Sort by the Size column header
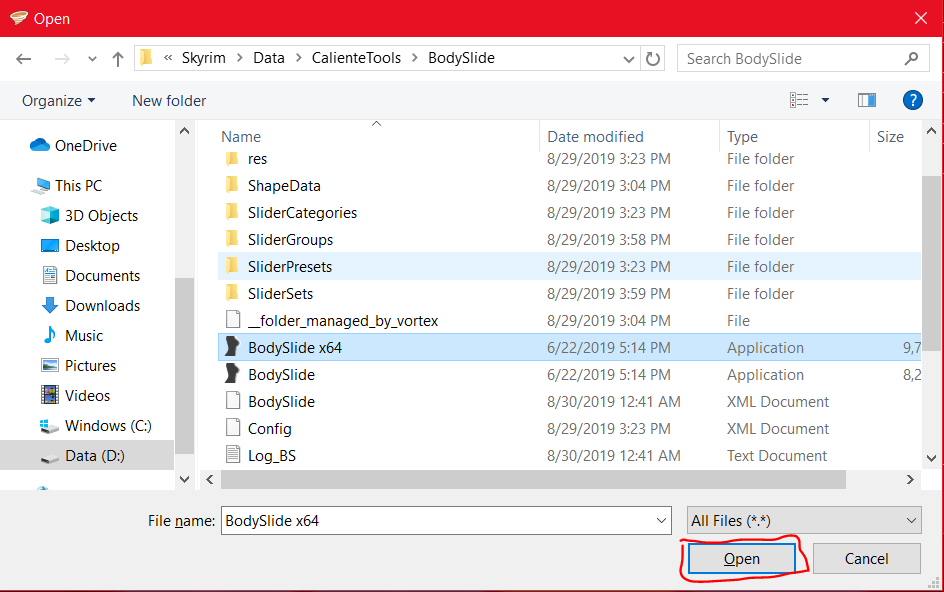This screenshot has height=592, width=944. (x=890, y=137)
